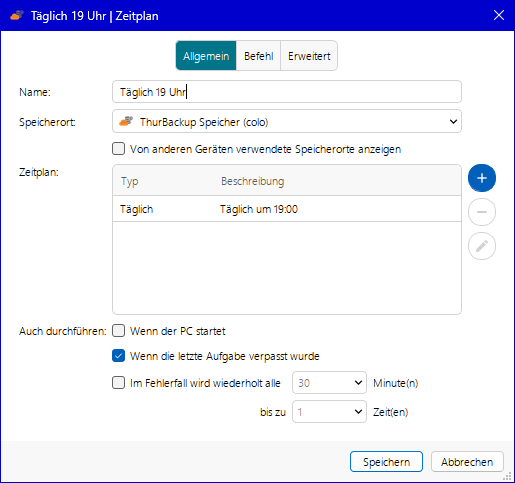Uncheck 'Wenn die letzte Aufgabe verpasst wurde'
The image size is (515, 483).
[x=118, y=356]
